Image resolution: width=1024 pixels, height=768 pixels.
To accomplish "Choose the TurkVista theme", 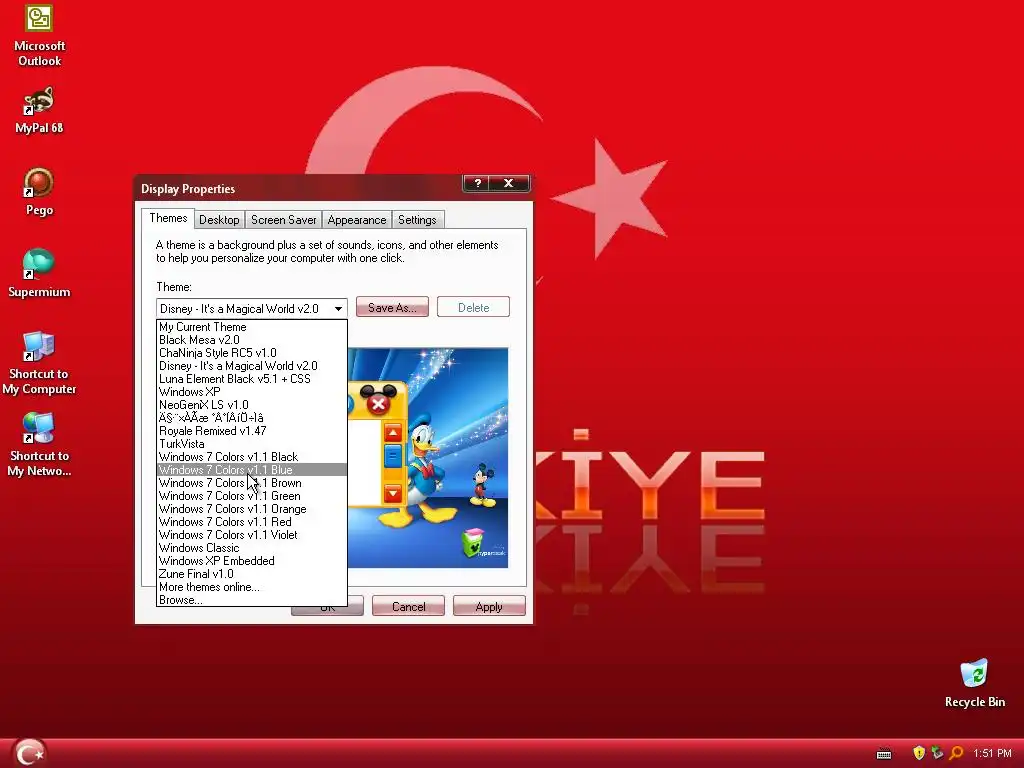I will coord(251,444).
